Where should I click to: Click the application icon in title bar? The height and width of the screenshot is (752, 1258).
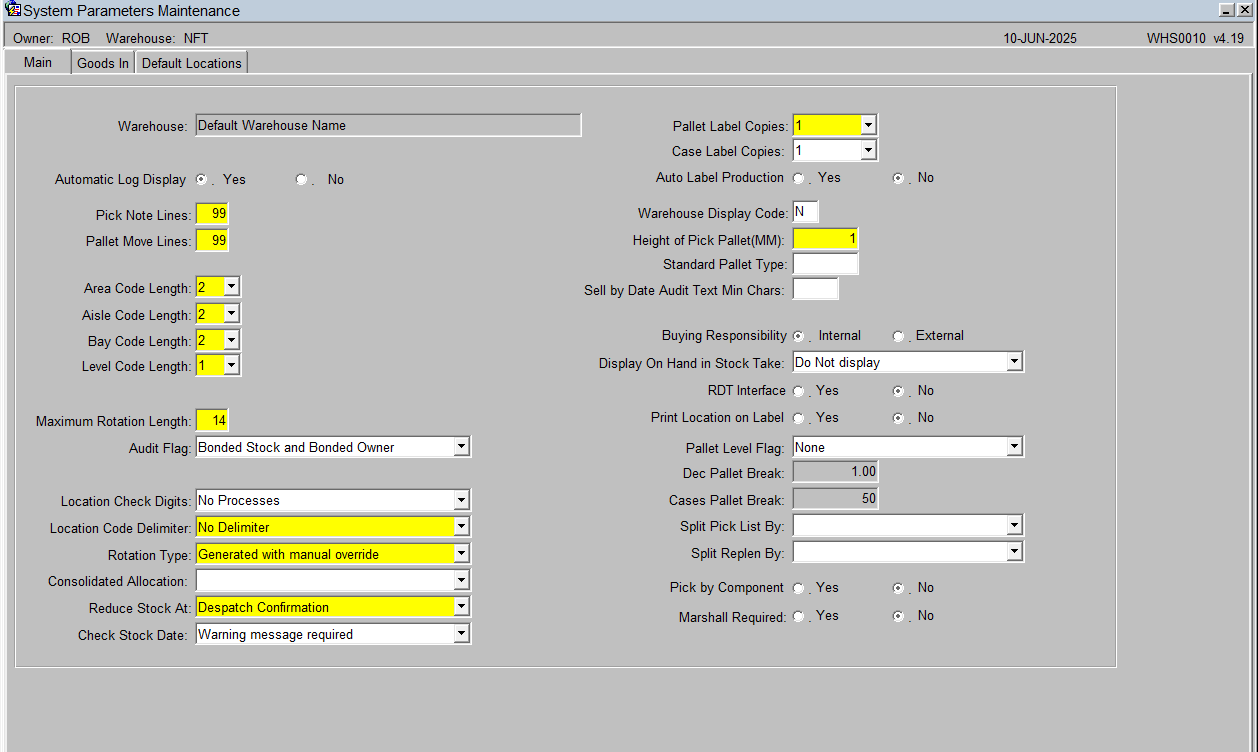pos(12,10)
